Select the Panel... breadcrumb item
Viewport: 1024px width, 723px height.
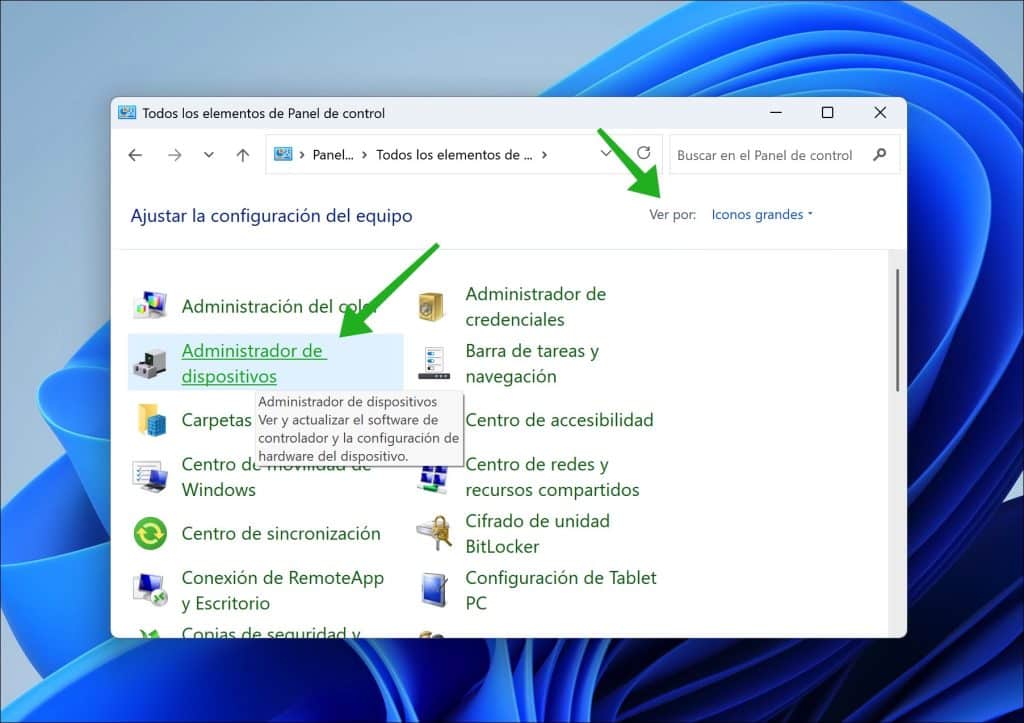(333, 155)
